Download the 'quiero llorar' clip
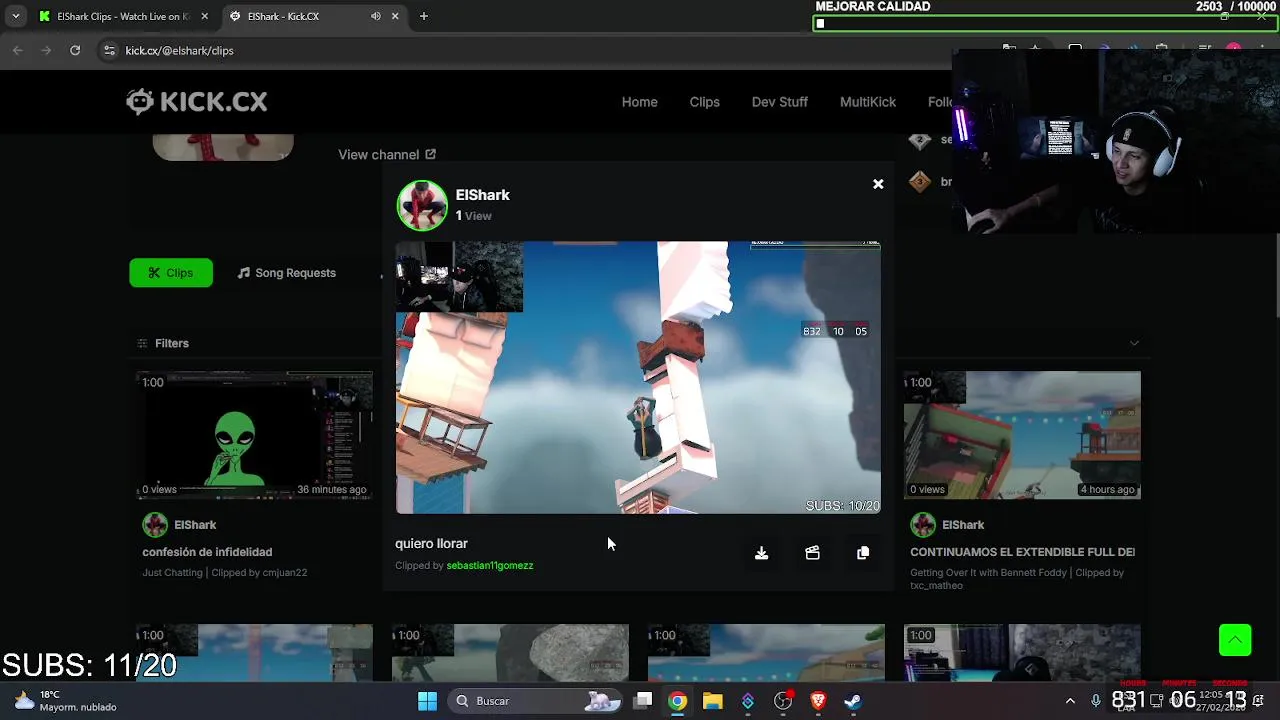Viewport: 1280px width, 720px height. click(x=761, y=553)
